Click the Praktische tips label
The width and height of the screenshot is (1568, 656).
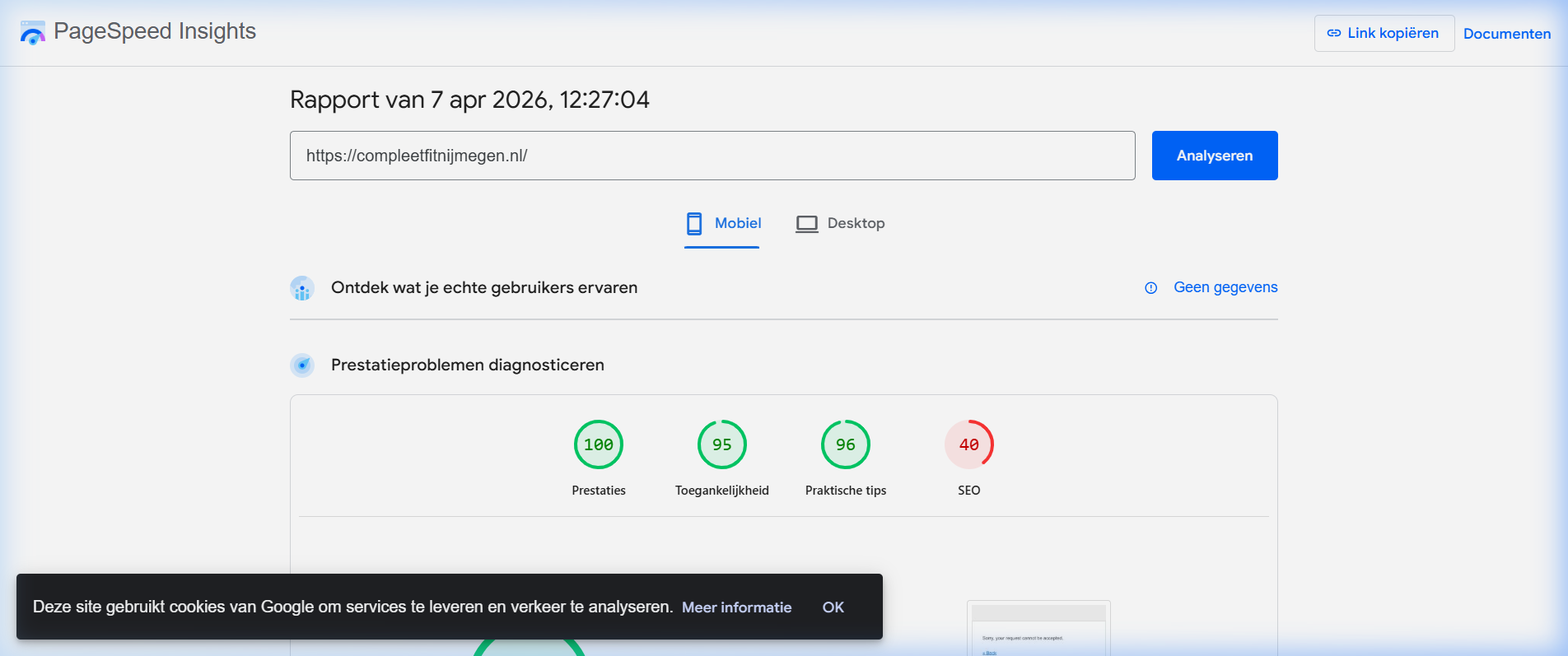tap(846, 491)
